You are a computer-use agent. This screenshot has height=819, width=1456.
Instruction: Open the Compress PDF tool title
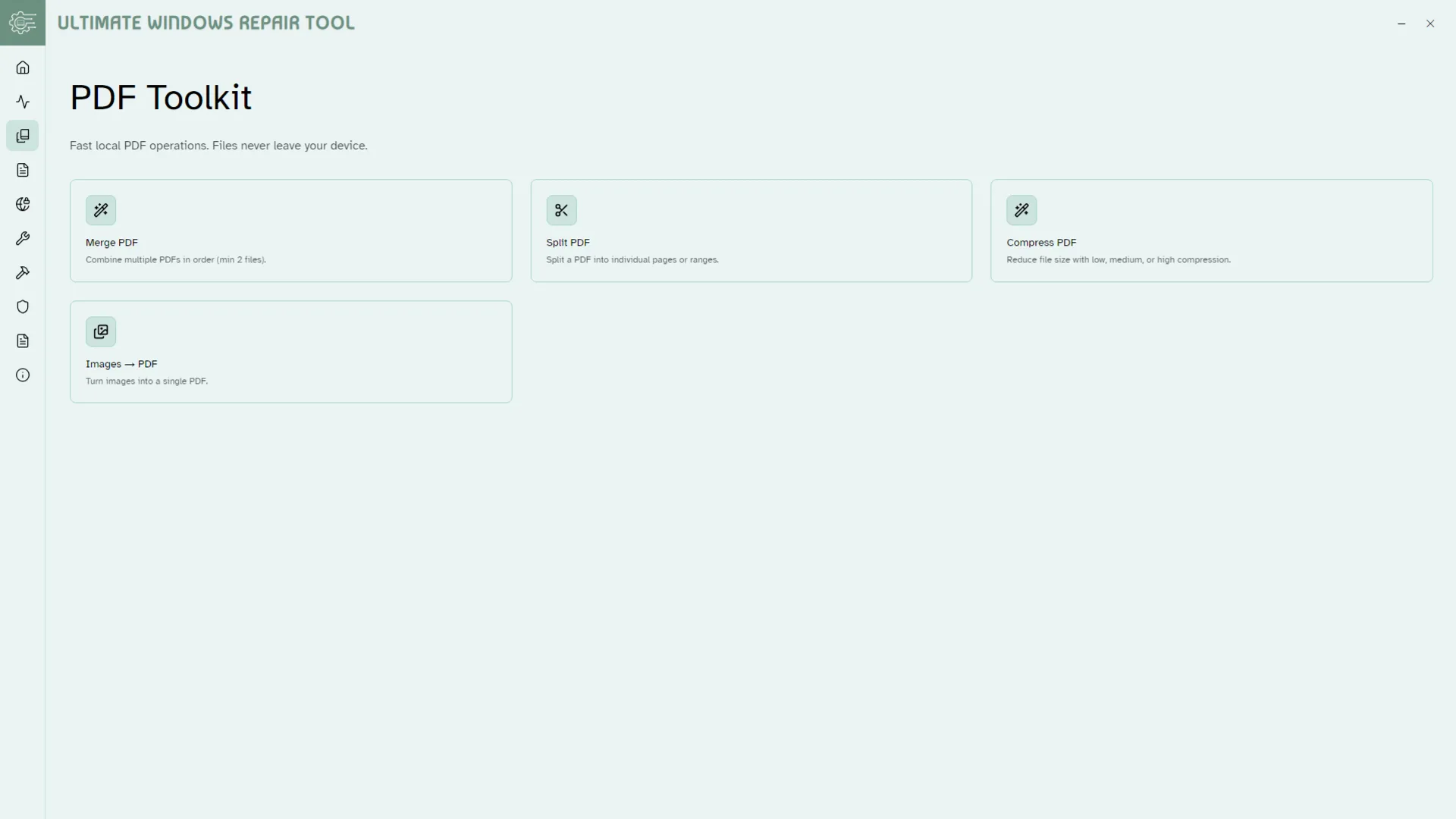point(1041,243)
